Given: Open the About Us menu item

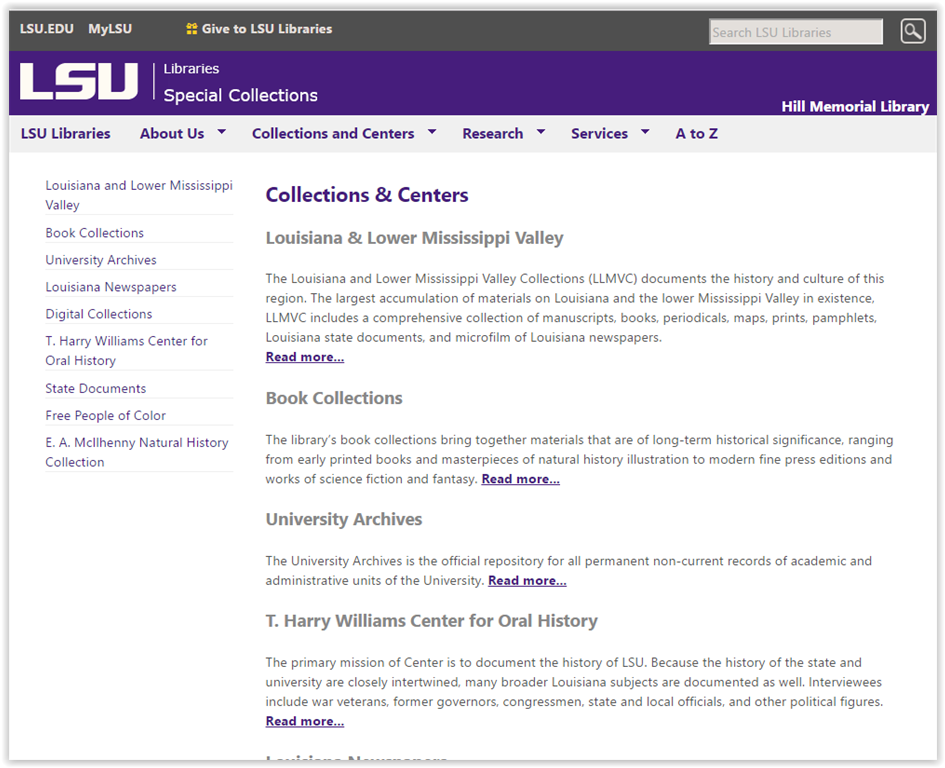Looking at the screenshot, I should (172, 133).
